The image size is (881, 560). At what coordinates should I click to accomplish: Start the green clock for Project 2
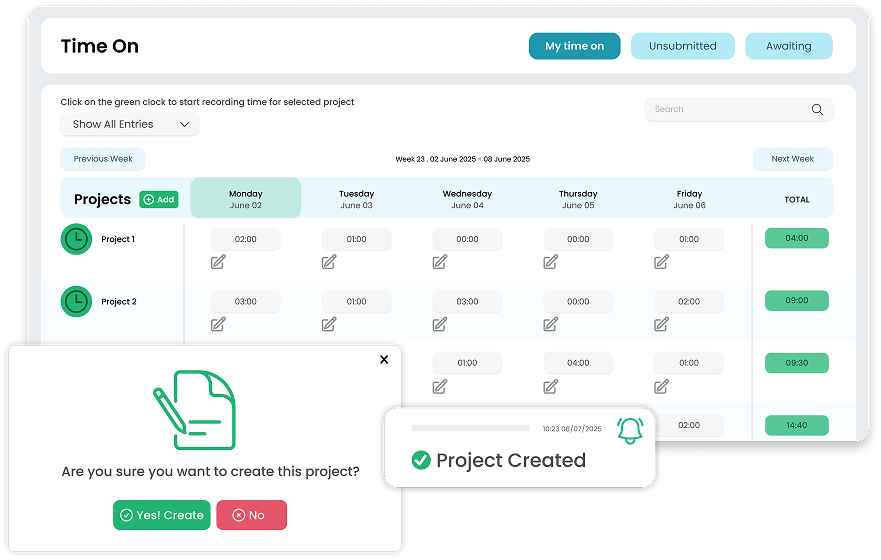pos(76,302)
